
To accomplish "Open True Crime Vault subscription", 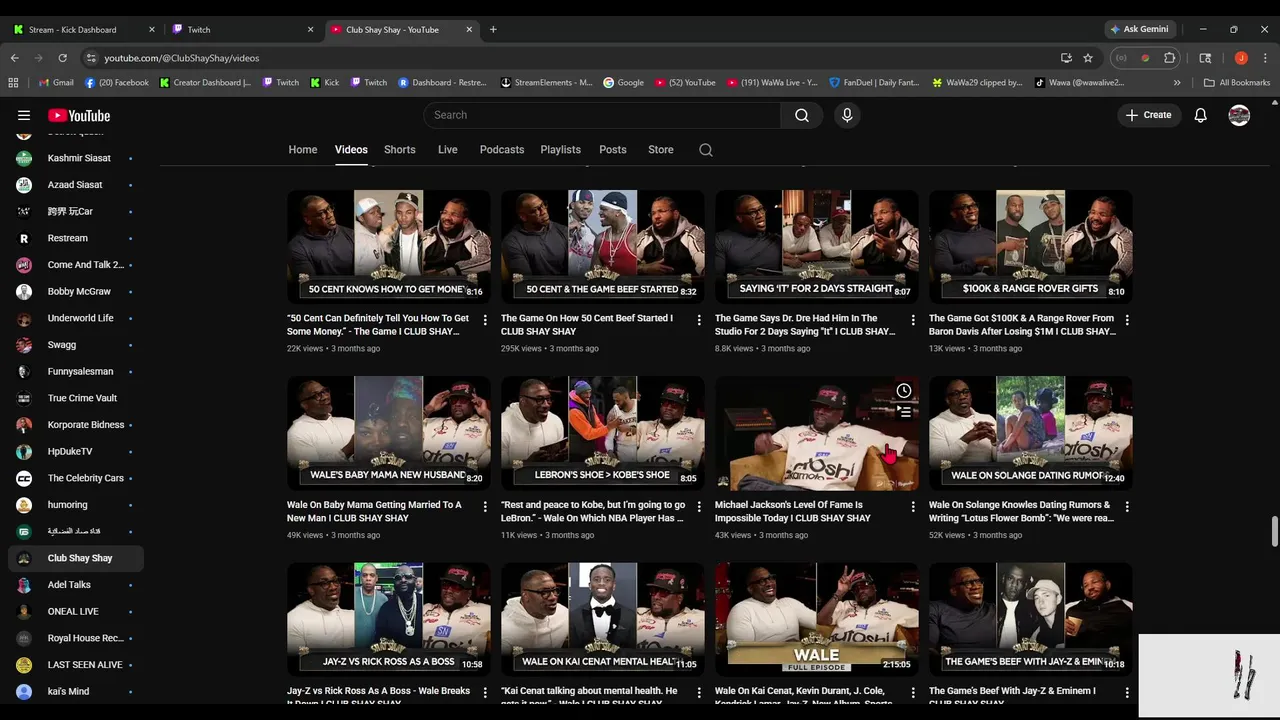I will click(x=76, y=398).
